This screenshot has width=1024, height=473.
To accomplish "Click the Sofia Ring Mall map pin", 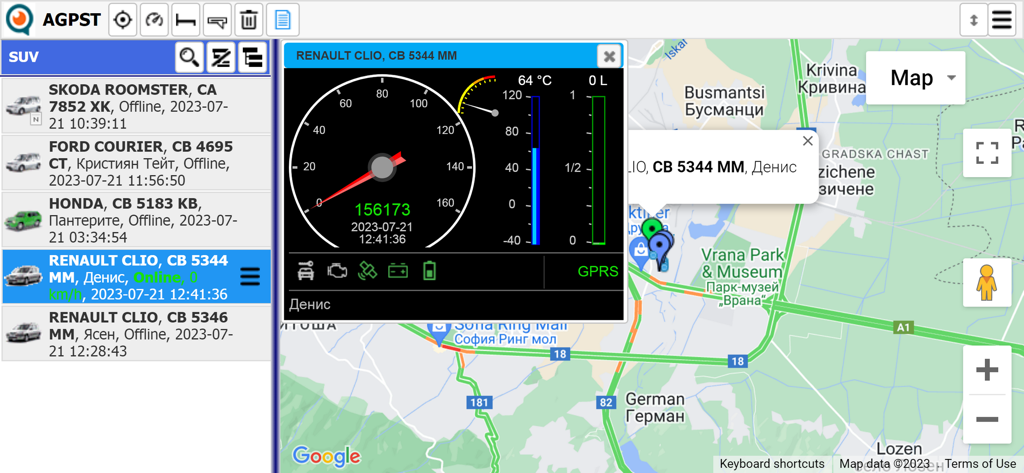I will click(x=440, y=331).
